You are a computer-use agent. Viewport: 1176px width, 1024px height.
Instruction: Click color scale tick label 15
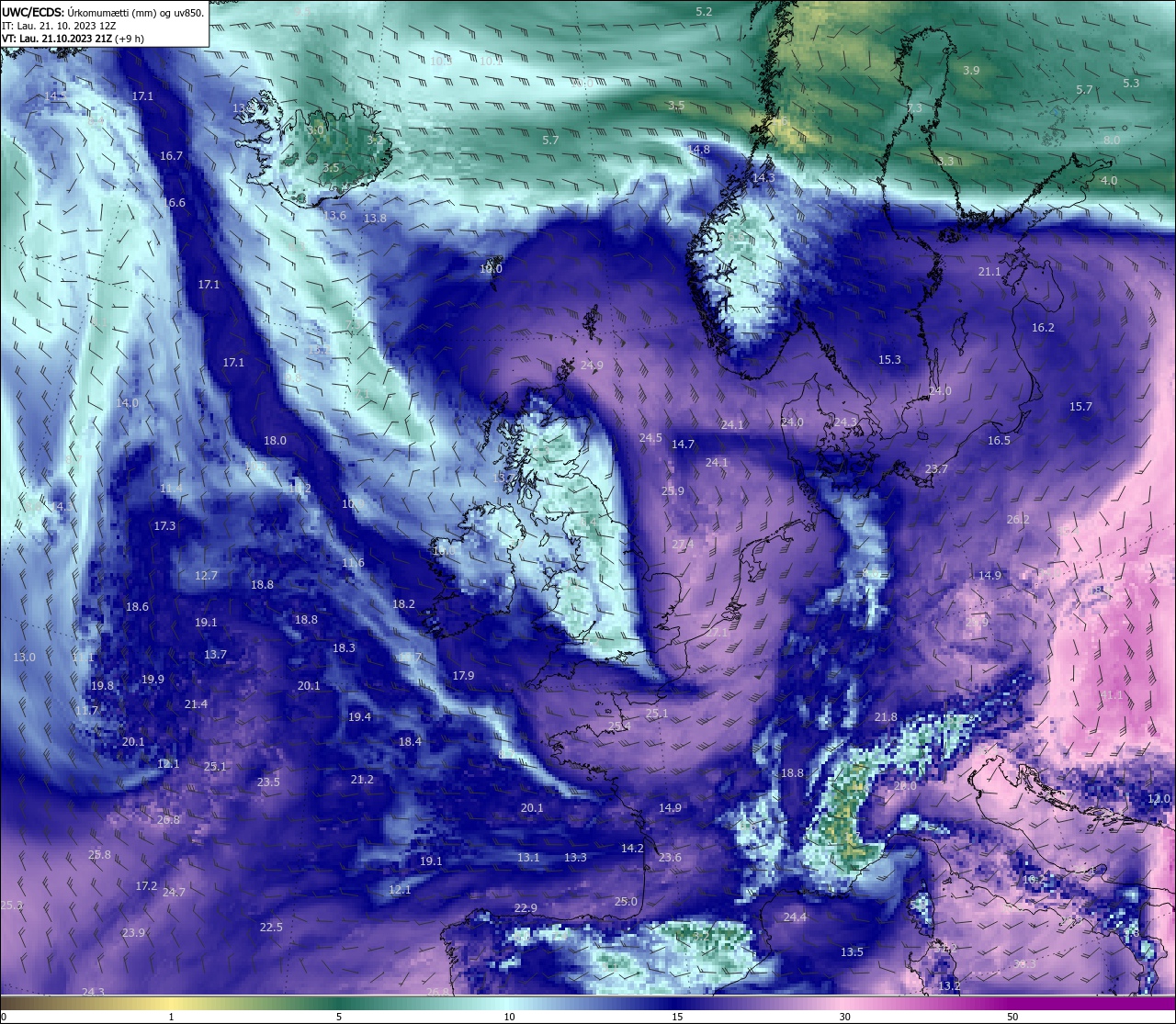677,1017
